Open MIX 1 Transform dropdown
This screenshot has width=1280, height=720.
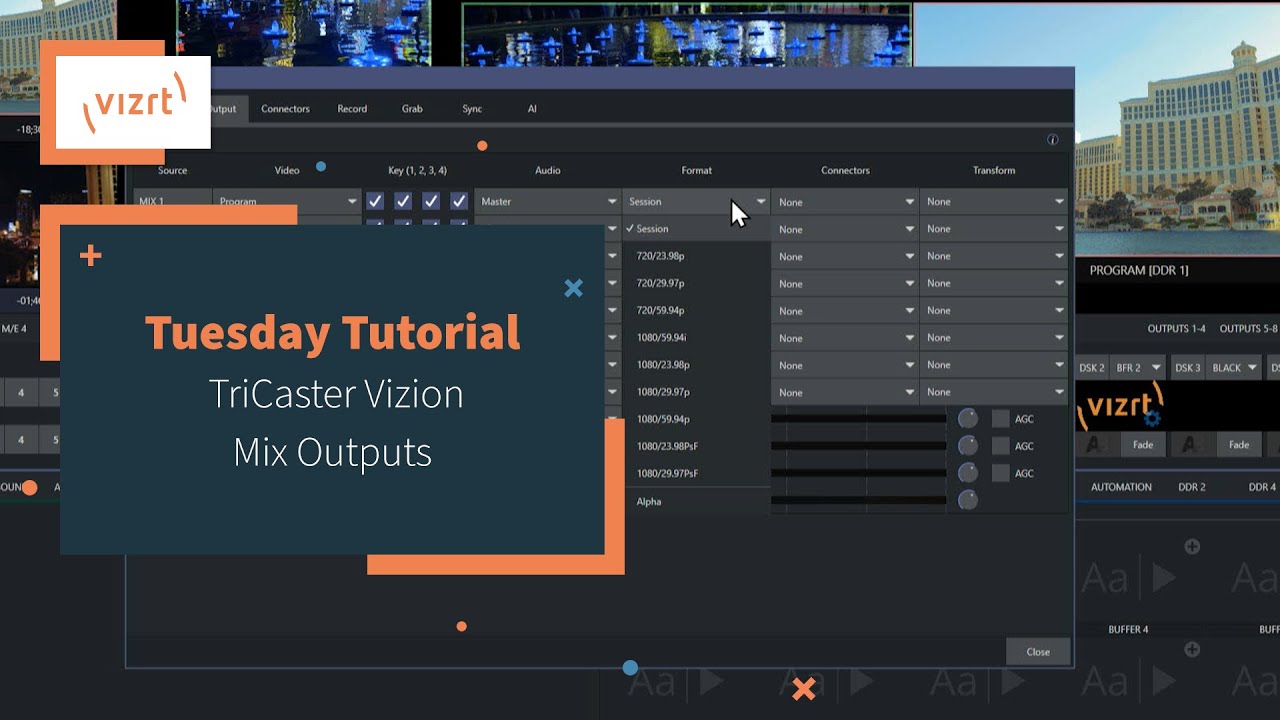(994, 201)
